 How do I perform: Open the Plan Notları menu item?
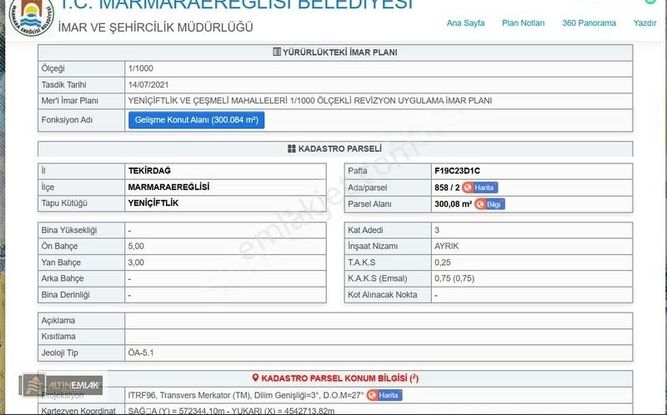click(x=523, y=22)
